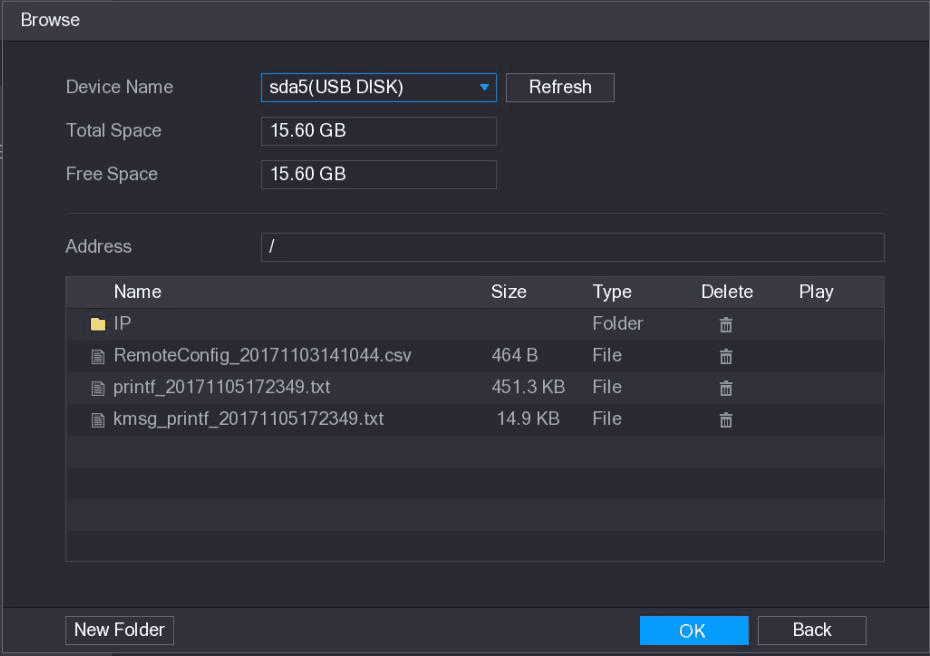
Task: Click the Name column header
Action: (x=138, y=292)
